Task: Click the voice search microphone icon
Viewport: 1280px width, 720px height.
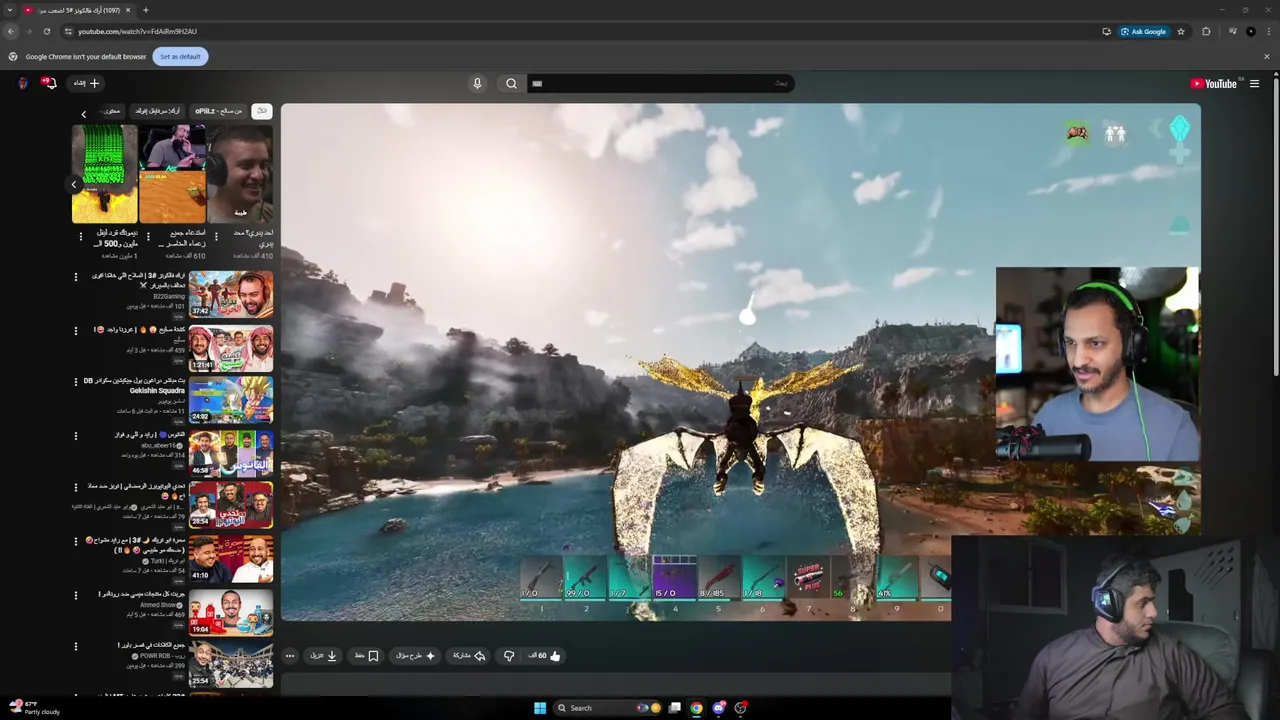Action: coord(477,83)
